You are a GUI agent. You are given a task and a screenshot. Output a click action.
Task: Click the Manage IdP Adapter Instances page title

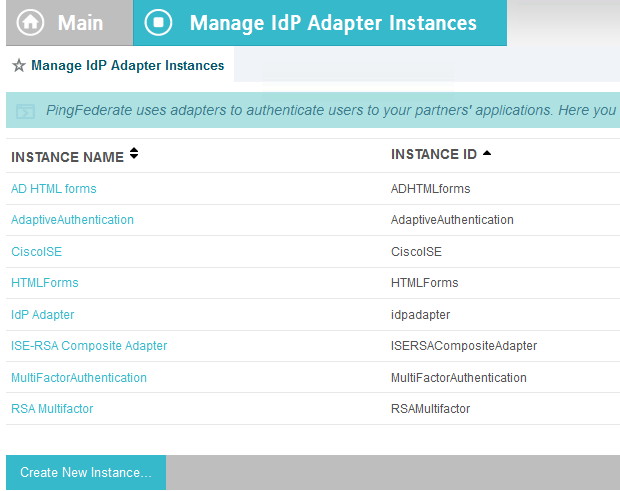click(x=128, y=66)
